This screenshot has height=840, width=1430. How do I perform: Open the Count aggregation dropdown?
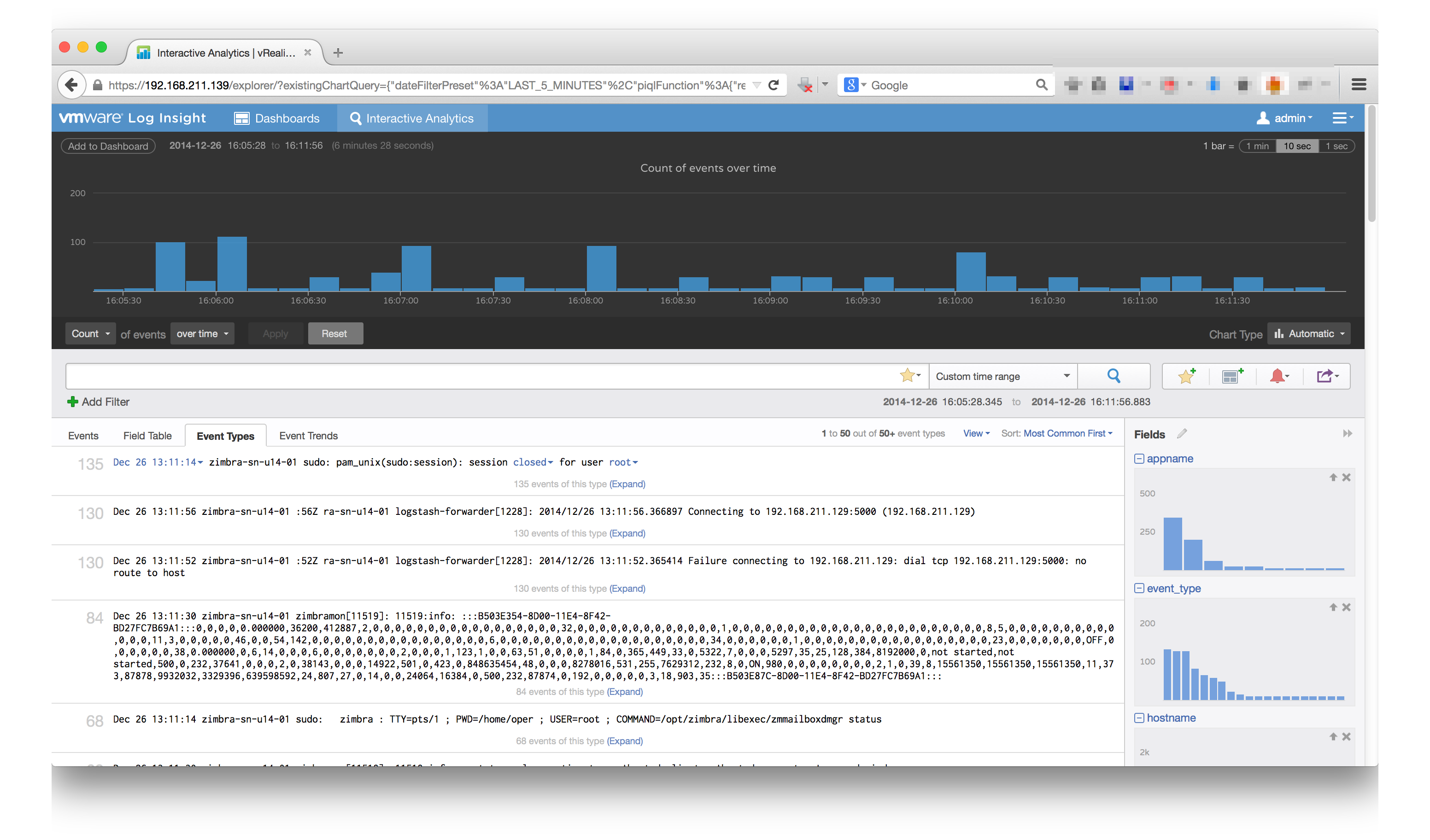pos(90,333)
